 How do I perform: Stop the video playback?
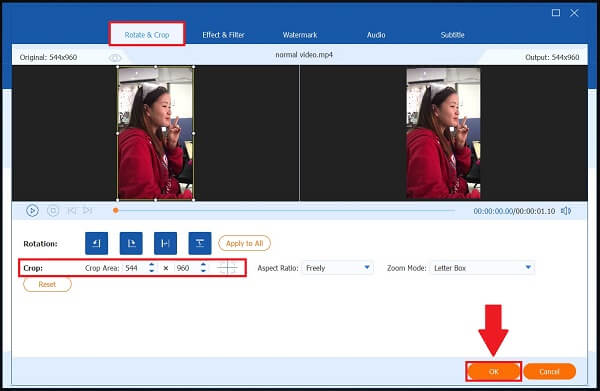(x=53, y=211)
